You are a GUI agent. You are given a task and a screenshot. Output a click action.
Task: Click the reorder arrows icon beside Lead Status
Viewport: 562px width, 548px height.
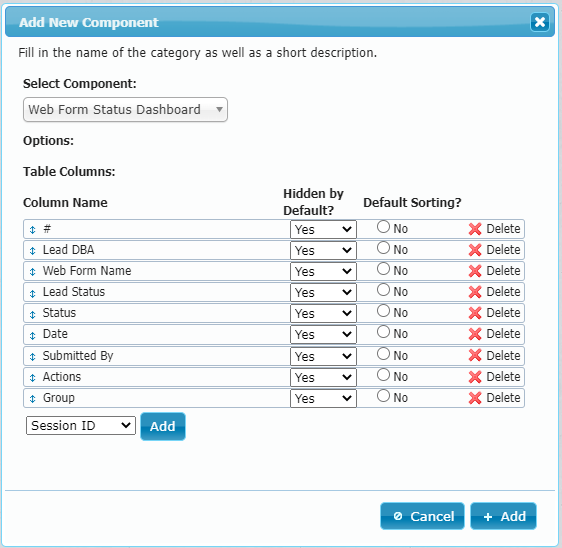click(33, 294)
